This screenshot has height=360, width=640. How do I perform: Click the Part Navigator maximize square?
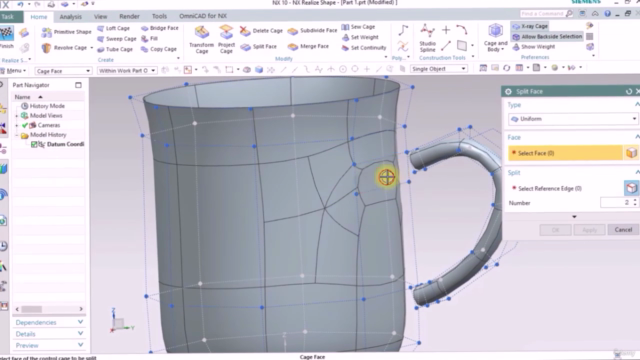coord(78,85)
